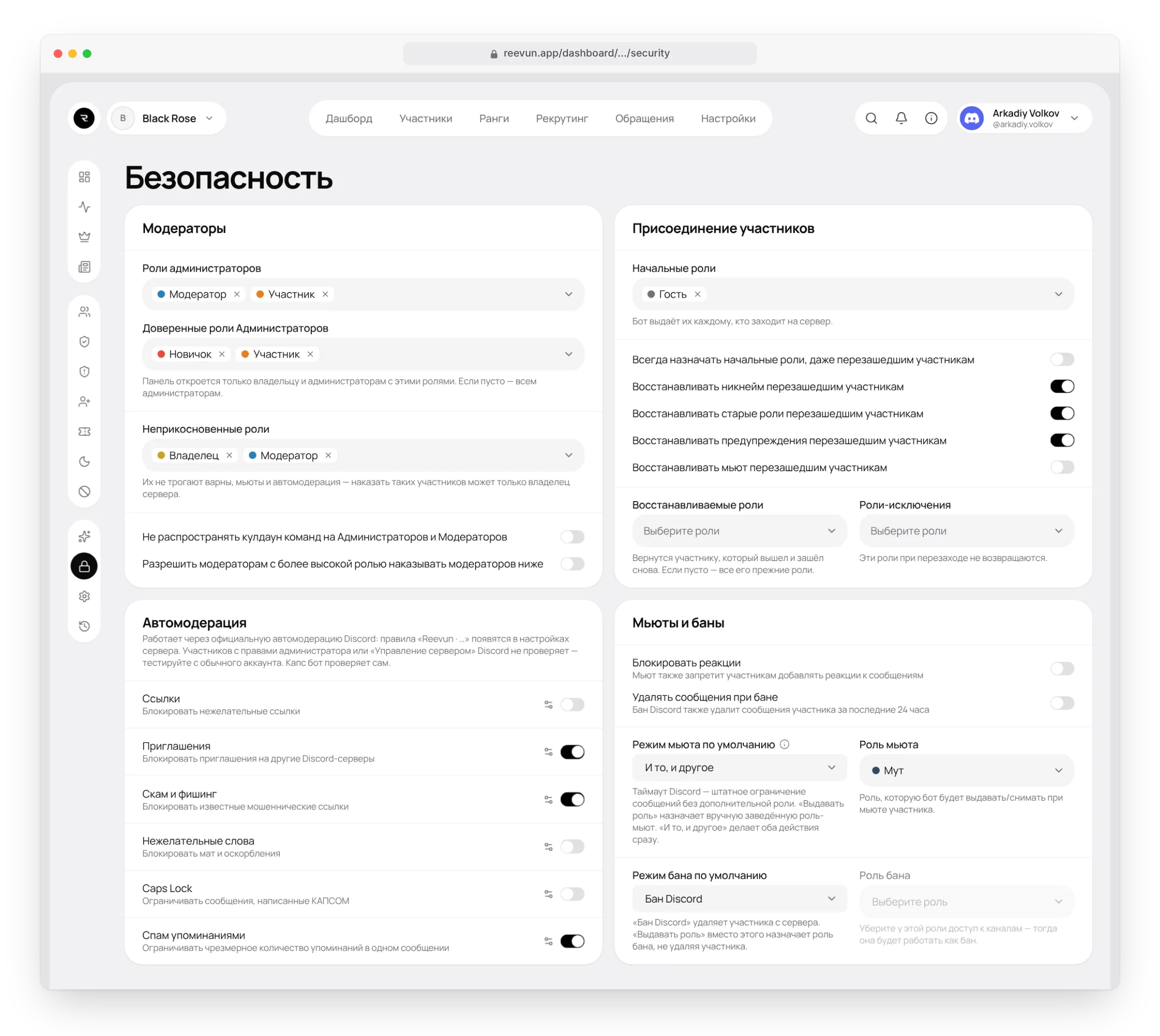Open the search icon in header
Image resolution: width=1160 pixels, height=1036 pixels.
pyautogui.click(x=870, y=118)
